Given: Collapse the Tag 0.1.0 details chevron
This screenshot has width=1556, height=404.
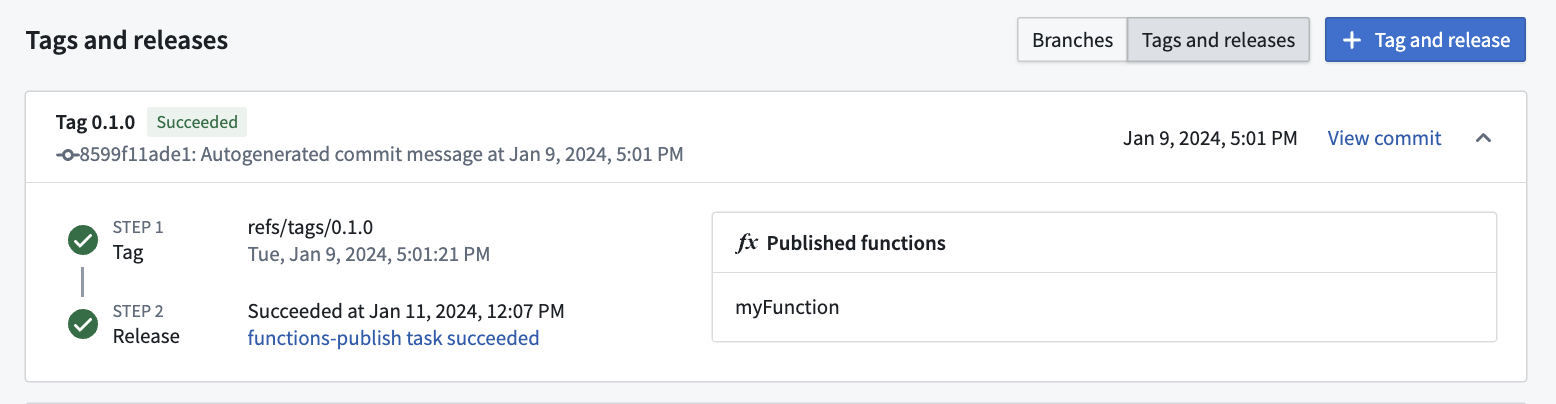Looking at the screenshot, I should [x=1484, y=139].
